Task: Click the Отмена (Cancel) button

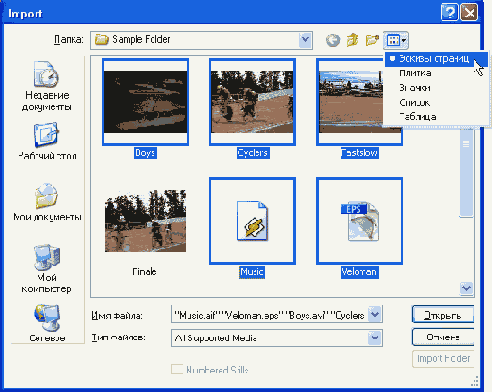Action: (x=443, y=337)
